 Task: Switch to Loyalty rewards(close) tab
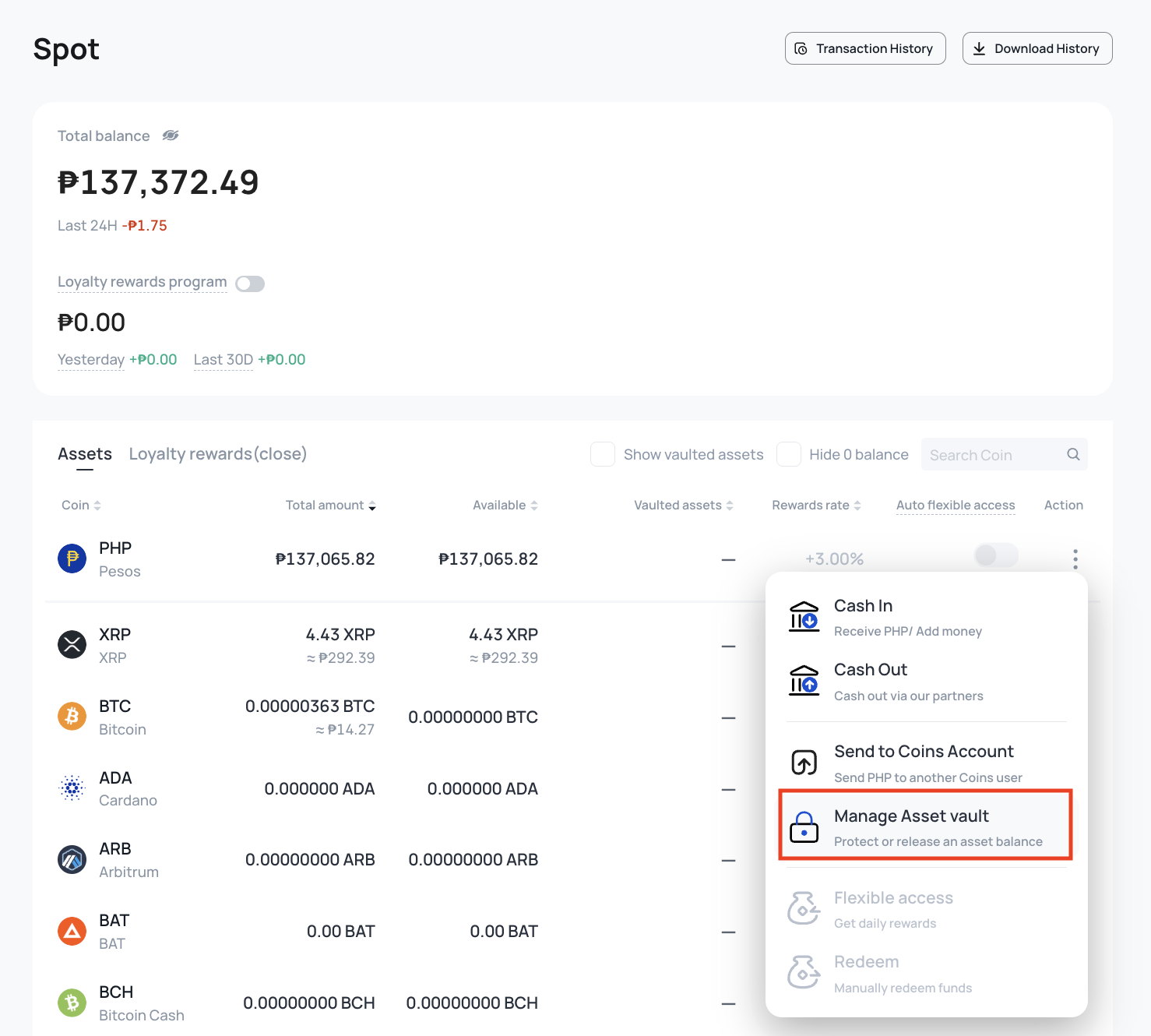218,454
